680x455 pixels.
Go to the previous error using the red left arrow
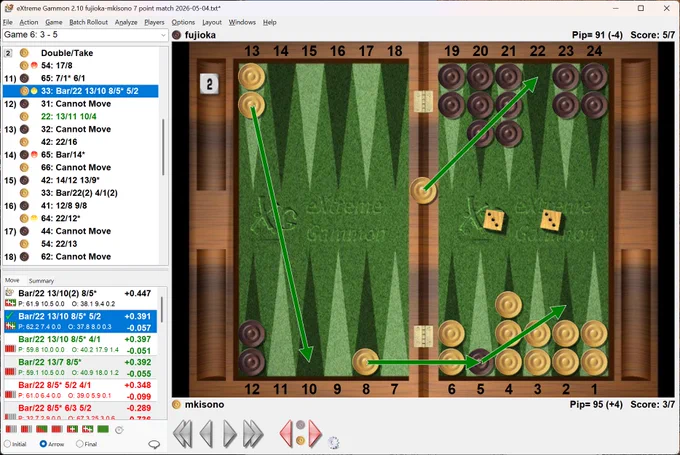[286, 433]
